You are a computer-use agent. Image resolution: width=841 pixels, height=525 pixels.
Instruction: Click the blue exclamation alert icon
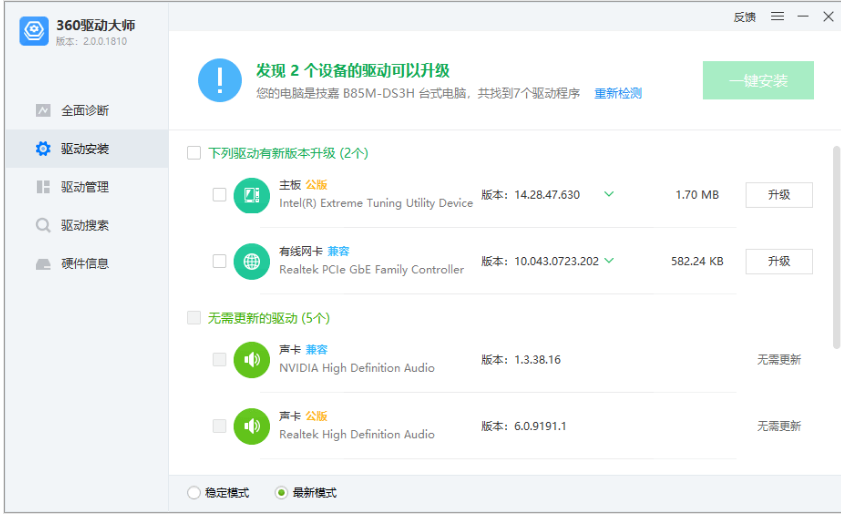(x=219, y=80)
